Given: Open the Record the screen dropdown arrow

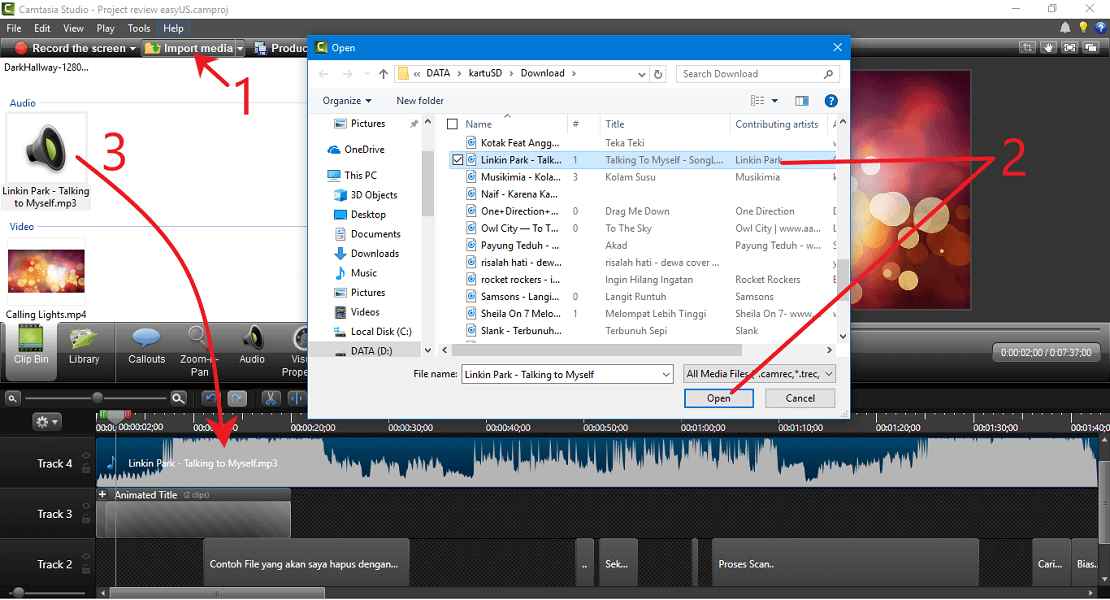Looking at the screenshot, I should point(132,48).
